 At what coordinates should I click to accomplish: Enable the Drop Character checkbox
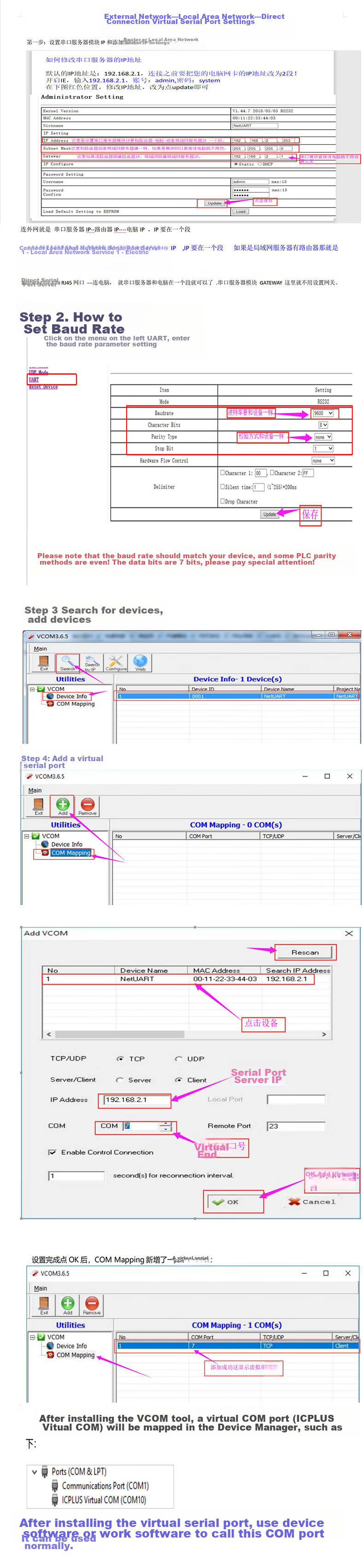[x=223, y=501]
